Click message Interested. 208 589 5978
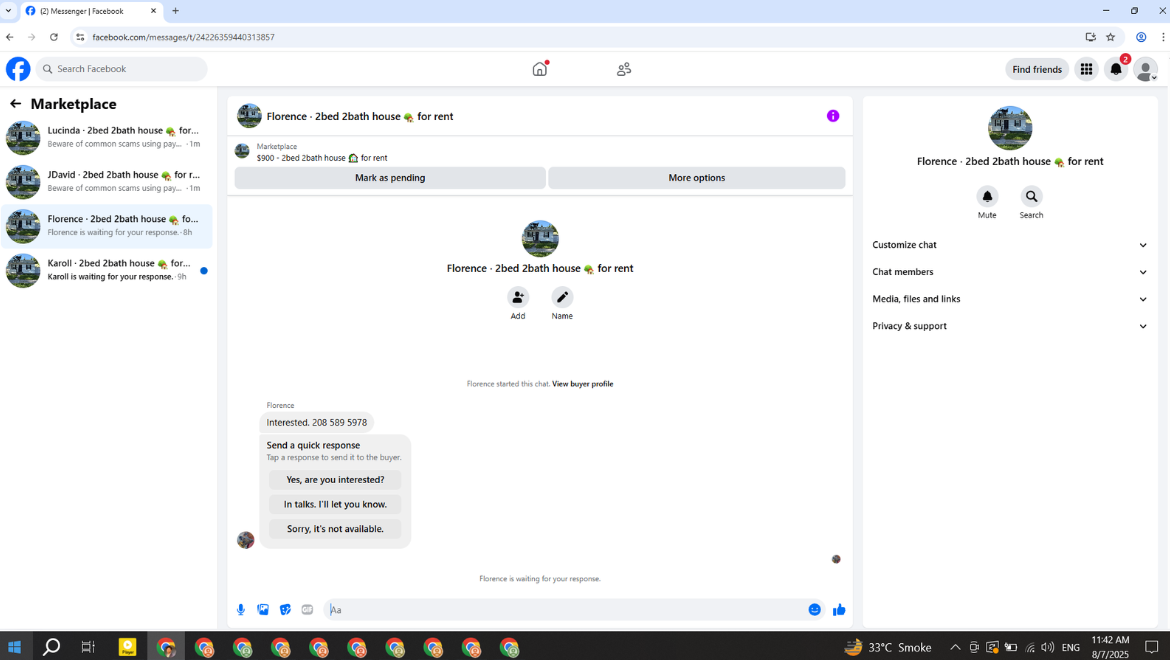 (x=316, y=422)
